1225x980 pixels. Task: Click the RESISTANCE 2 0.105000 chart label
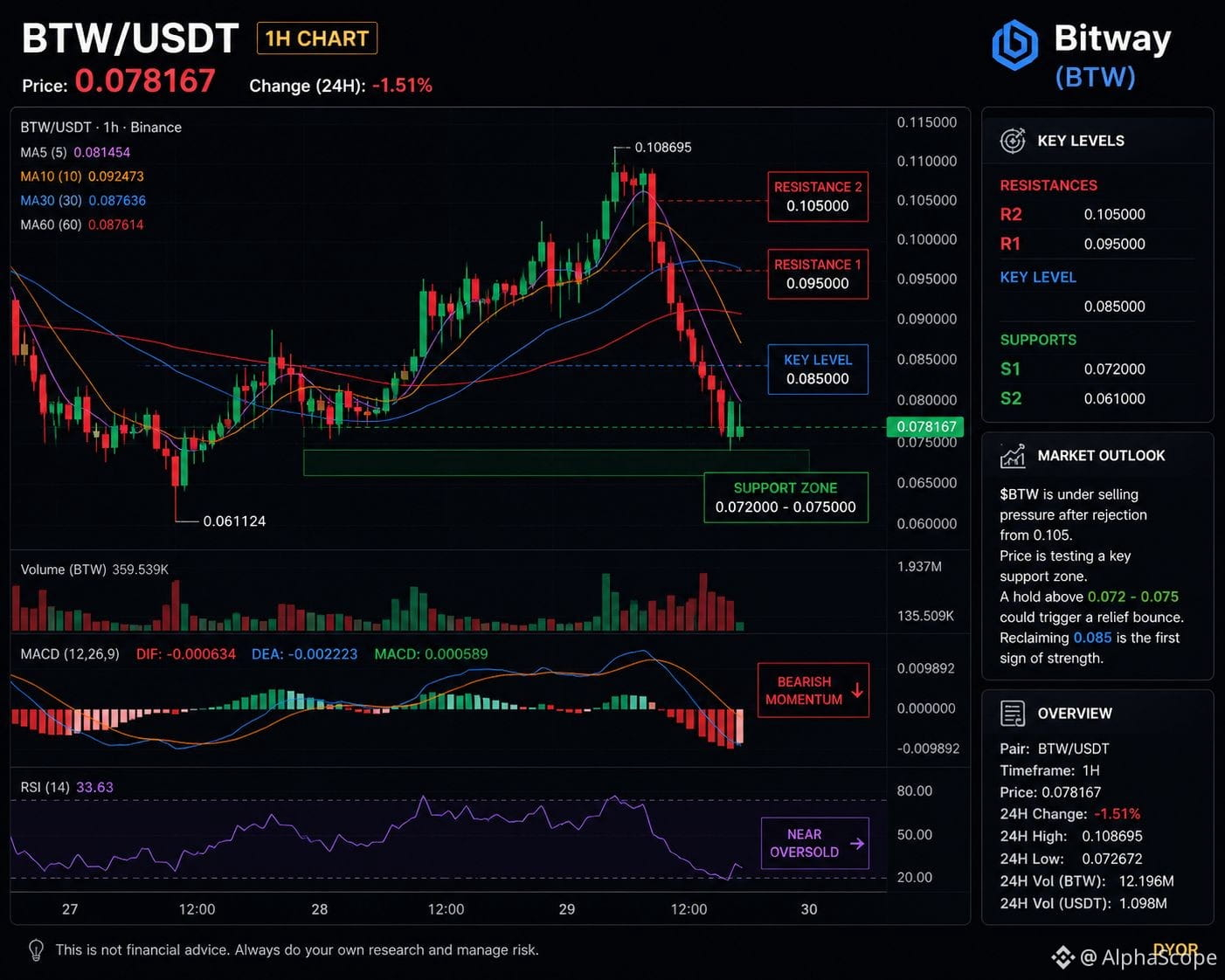coord(818,197)
